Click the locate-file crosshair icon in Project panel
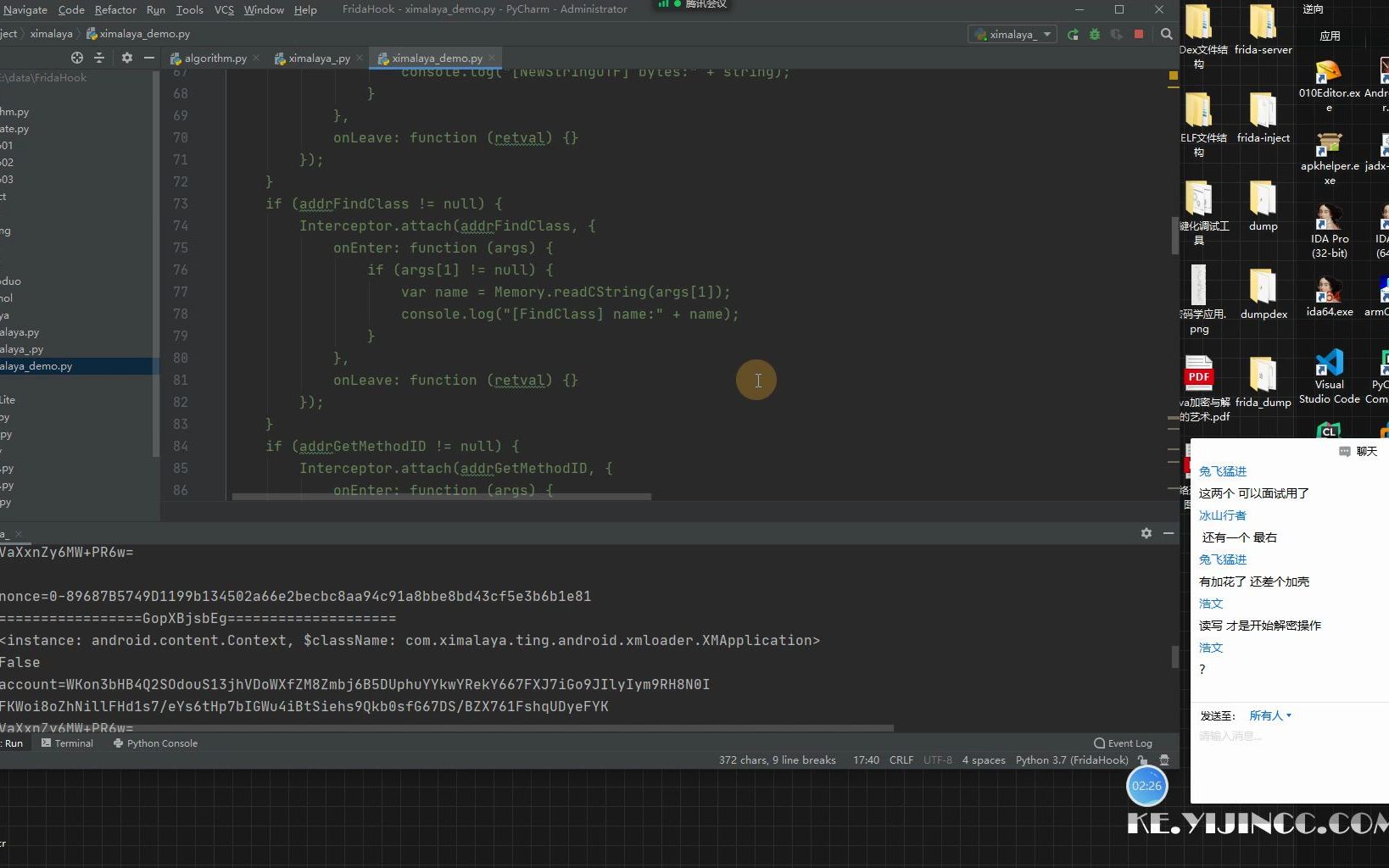This screenshot has width=1389, height=868. pos(77,58)
